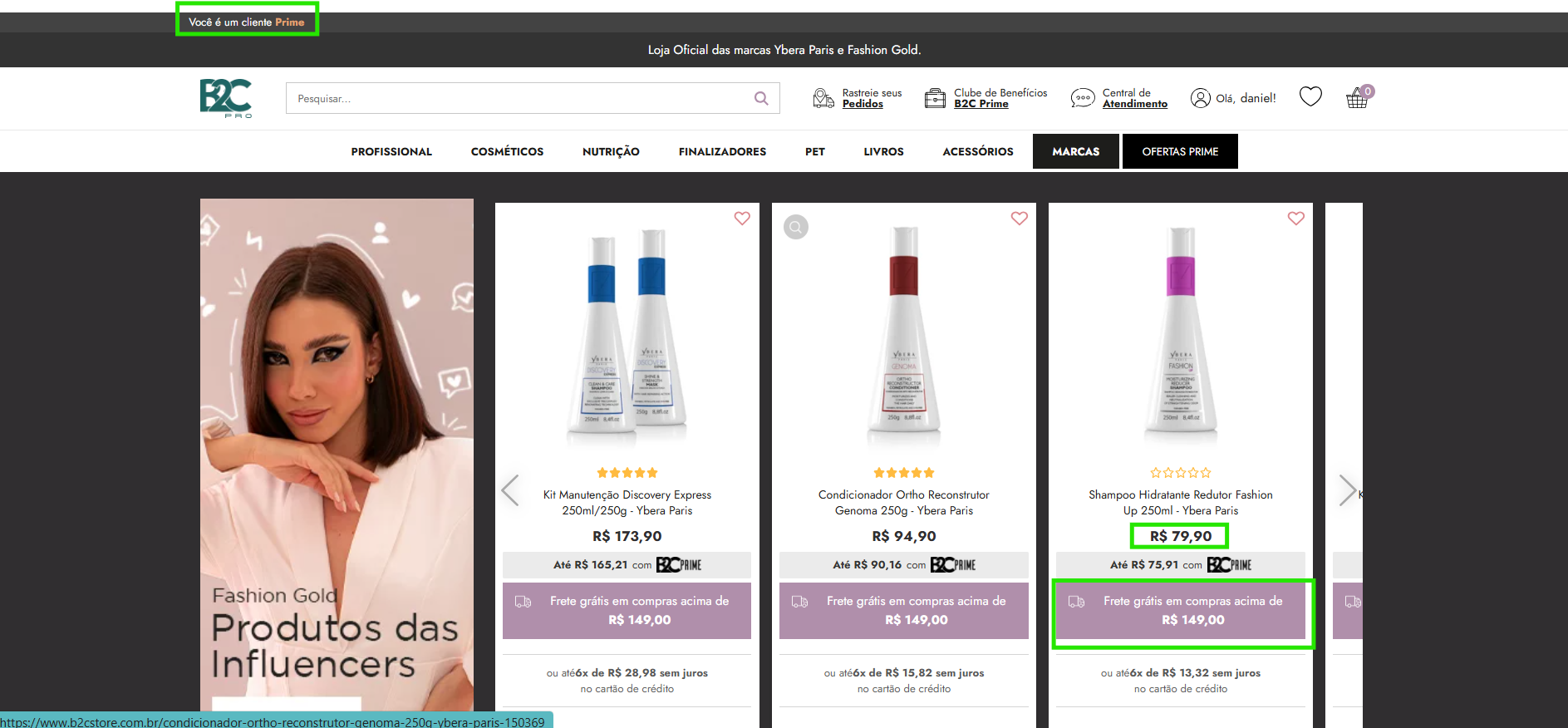This screenshot has width=1568, height=728.
Task: Open Central de Atendimento link
Action: 1135,98
